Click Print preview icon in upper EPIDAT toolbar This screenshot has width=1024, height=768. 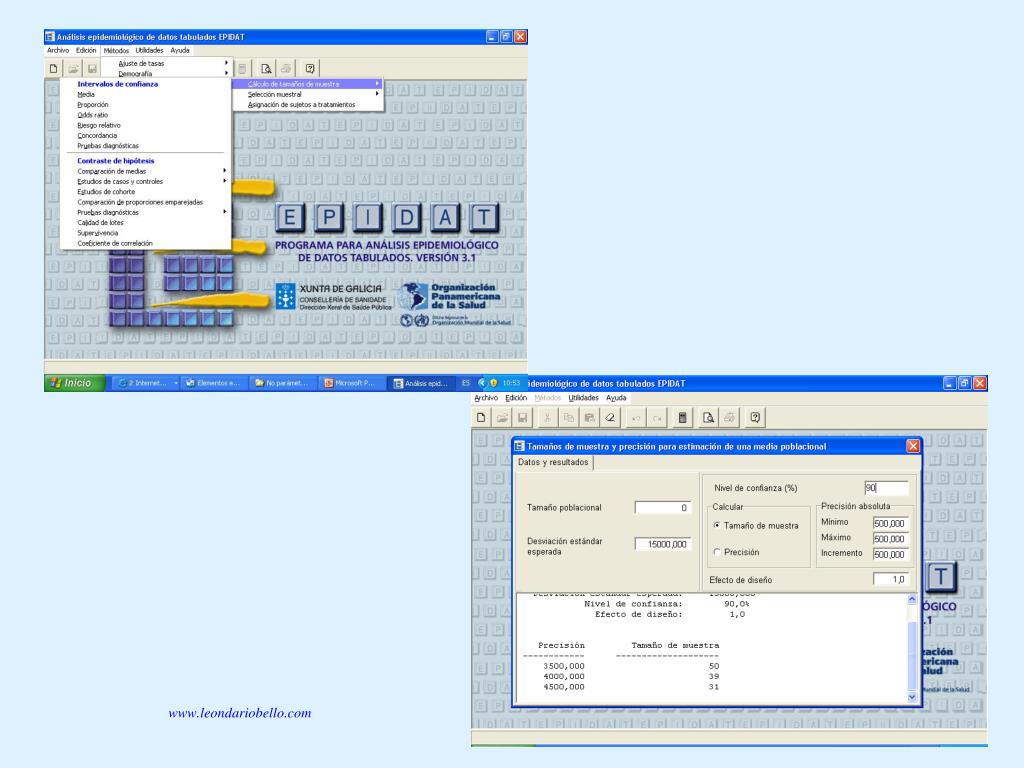pos(266,69)
